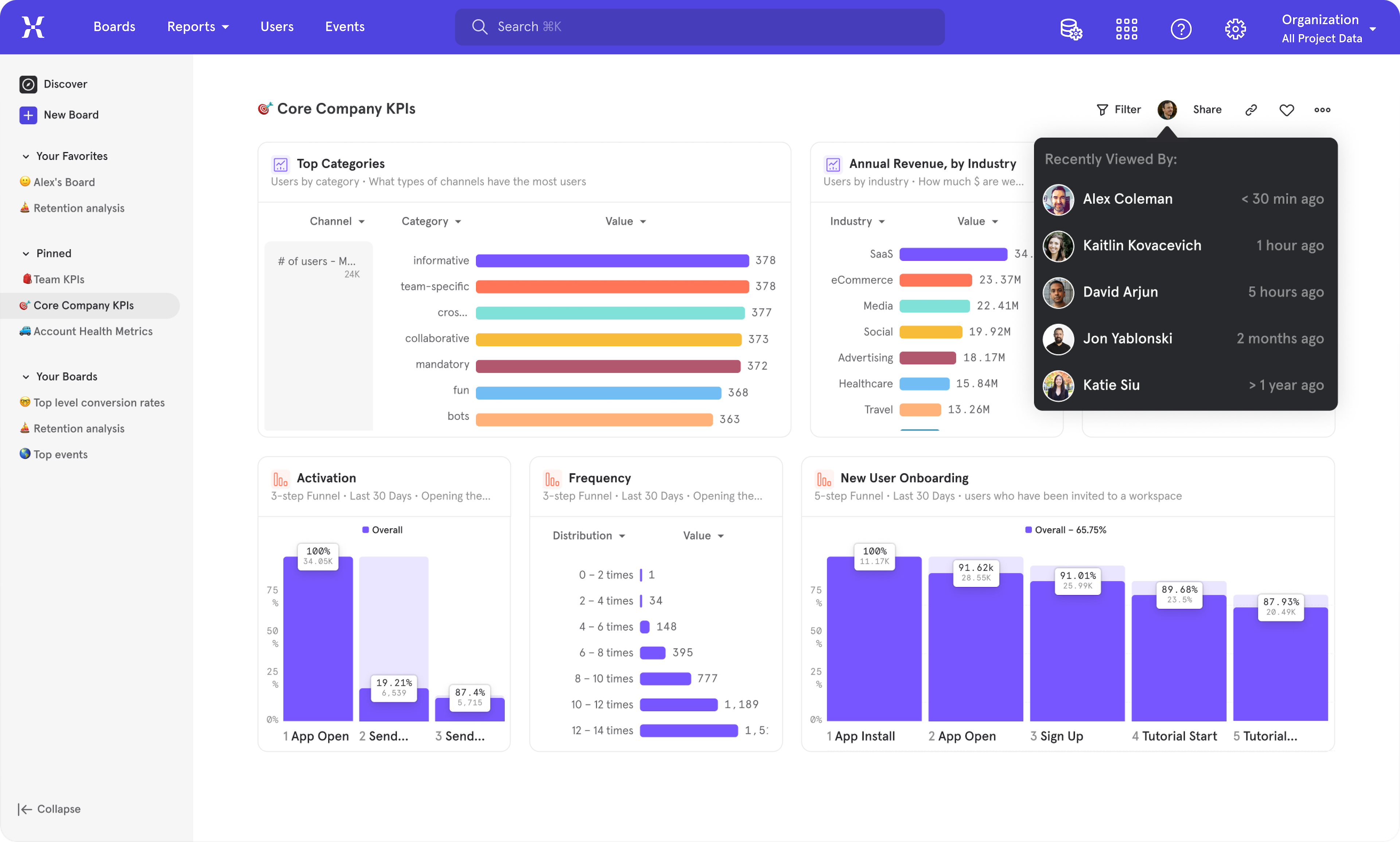The height and width of the screenshot is (842, 1400).
Task: Open the Channel column dropdown in Top Categories
Action: coord(337,221)
